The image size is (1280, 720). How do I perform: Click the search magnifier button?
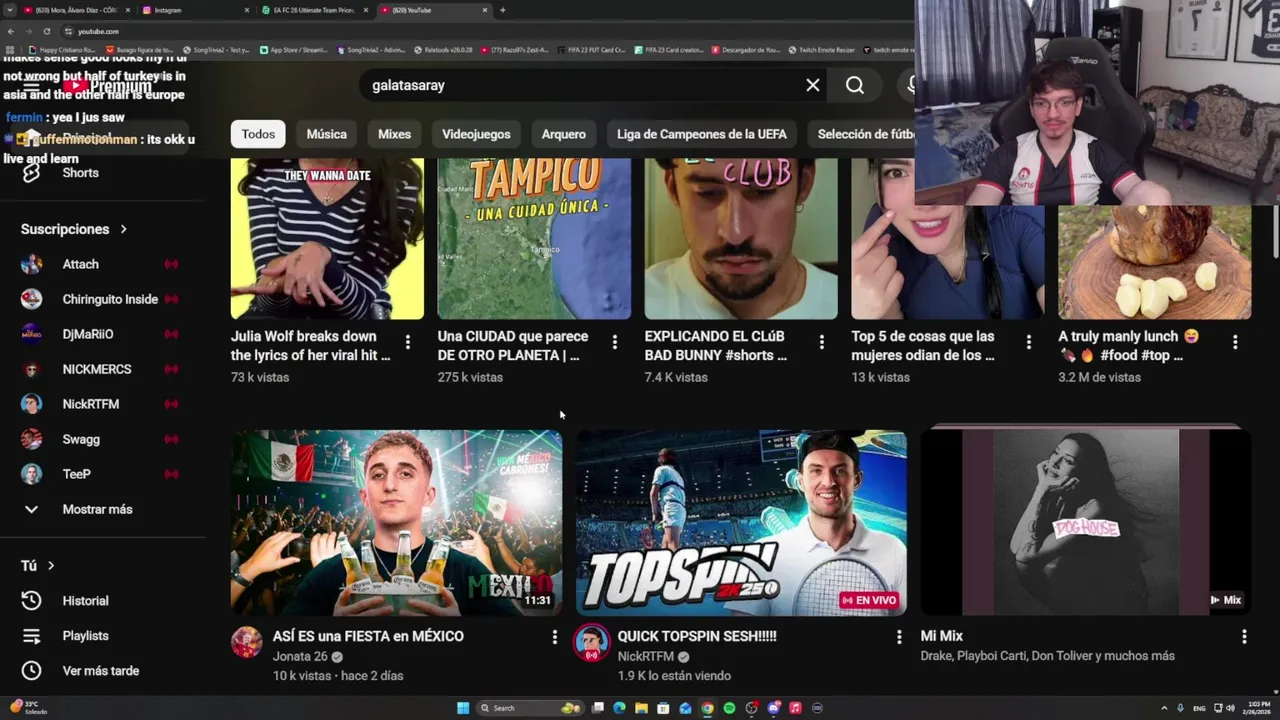[855, 85]
